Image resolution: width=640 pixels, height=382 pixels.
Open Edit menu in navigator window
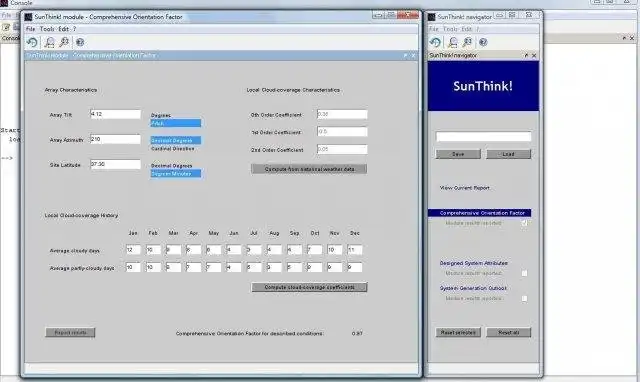(467, 29)
